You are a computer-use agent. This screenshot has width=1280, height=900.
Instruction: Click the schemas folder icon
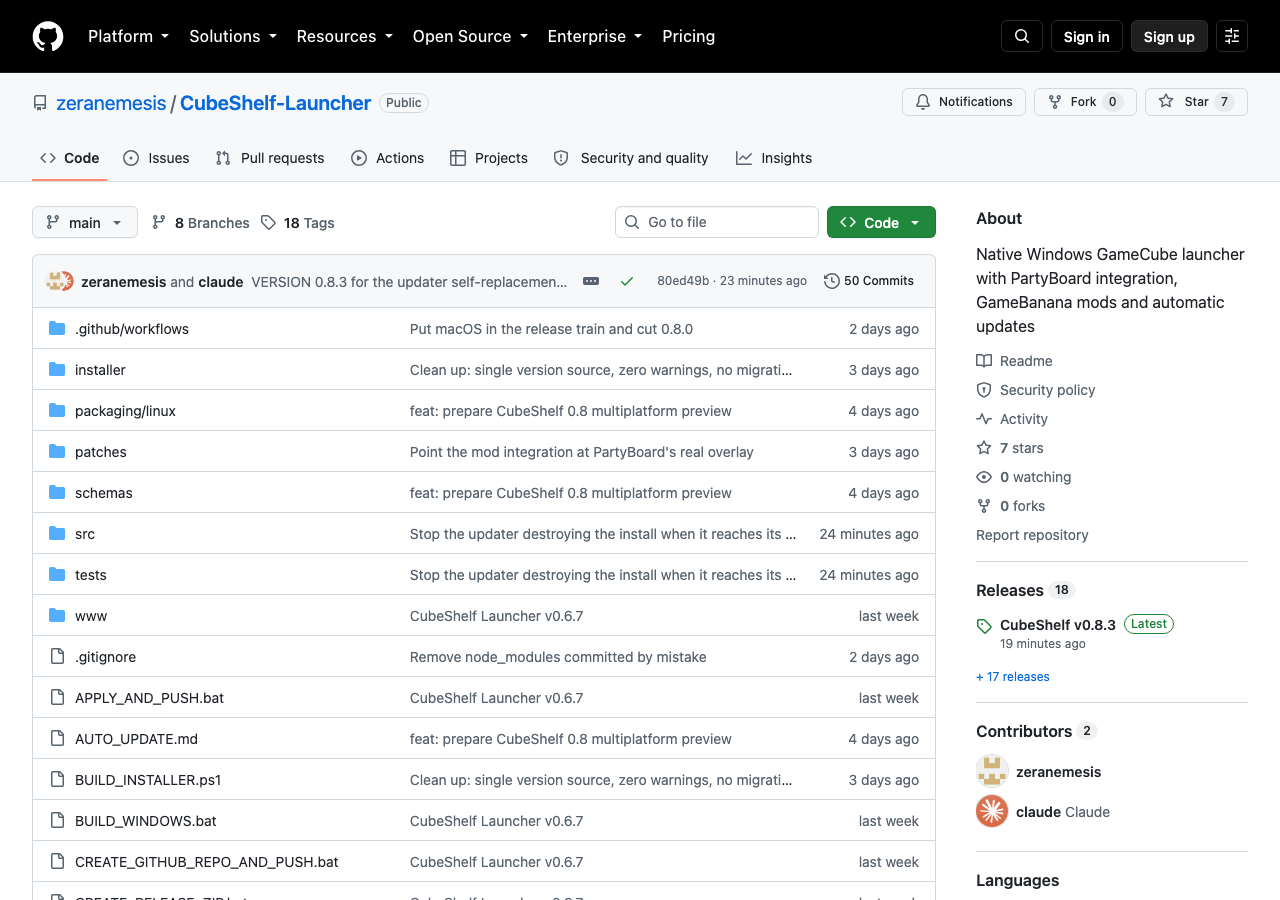coord(57,493)
